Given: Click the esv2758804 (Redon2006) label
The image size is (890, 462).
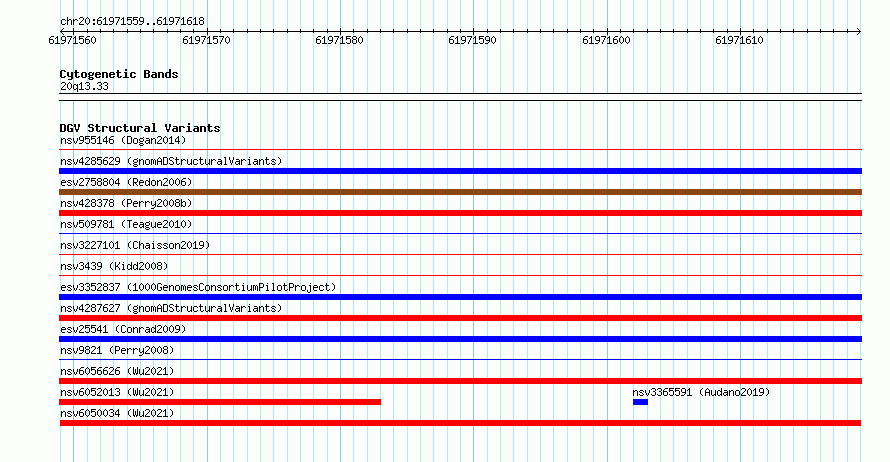Looking at the screenshot, I should click(126, 182).
